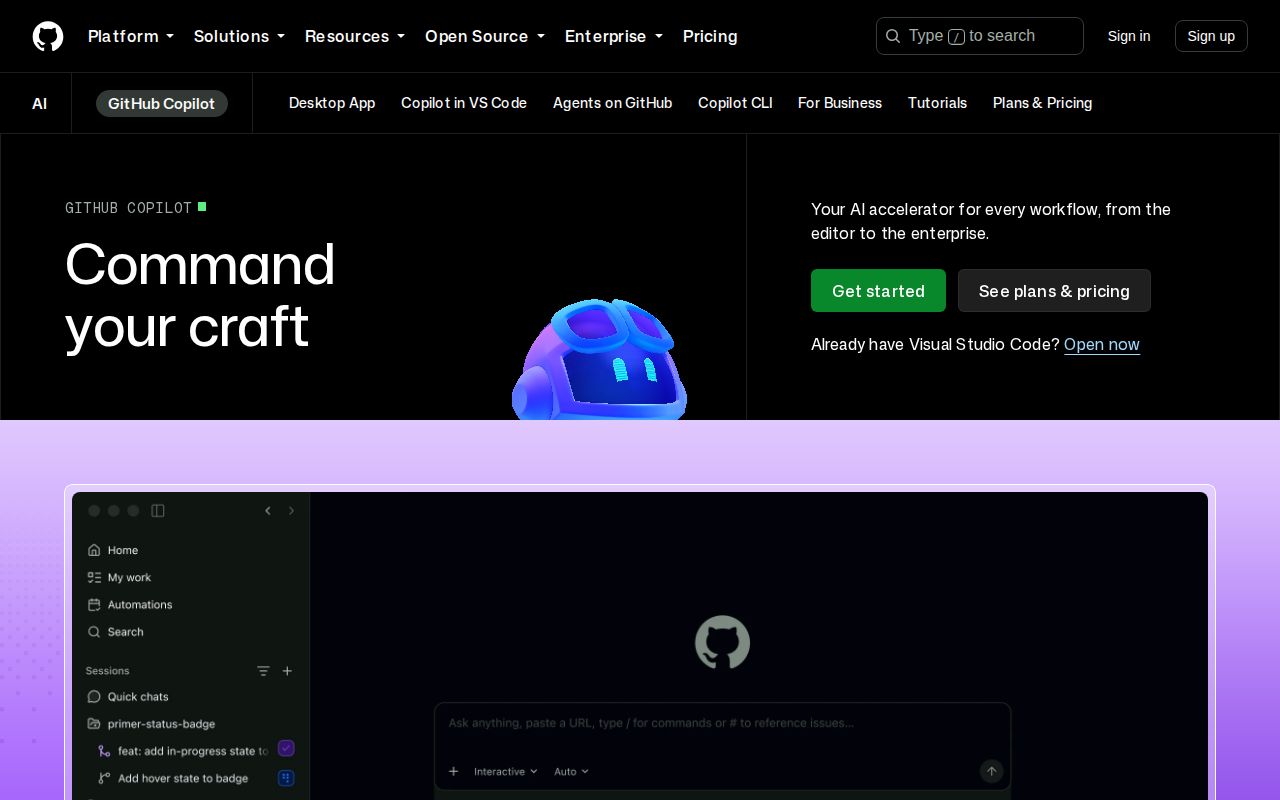This screenshot has width=1280, height=800.
Task: Click the blue badge beside 'Add hover state to badge'
Action: point(286,778)
